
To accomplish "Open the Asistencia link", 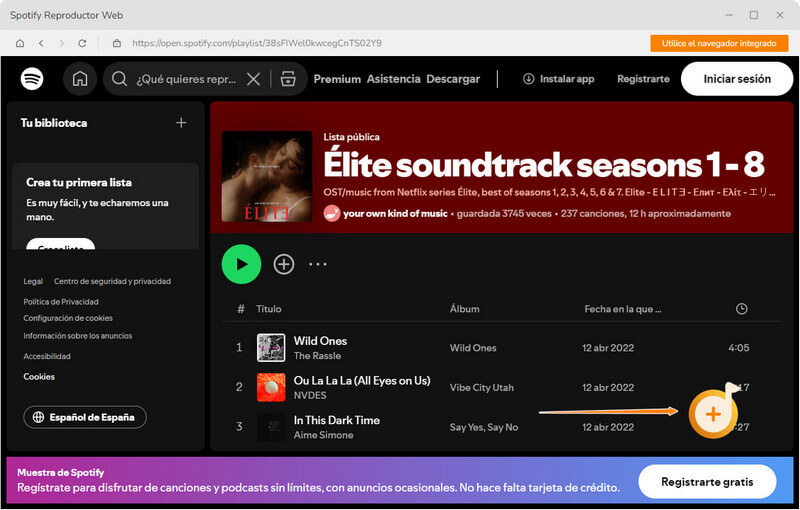I will click(x=393, y=79).
